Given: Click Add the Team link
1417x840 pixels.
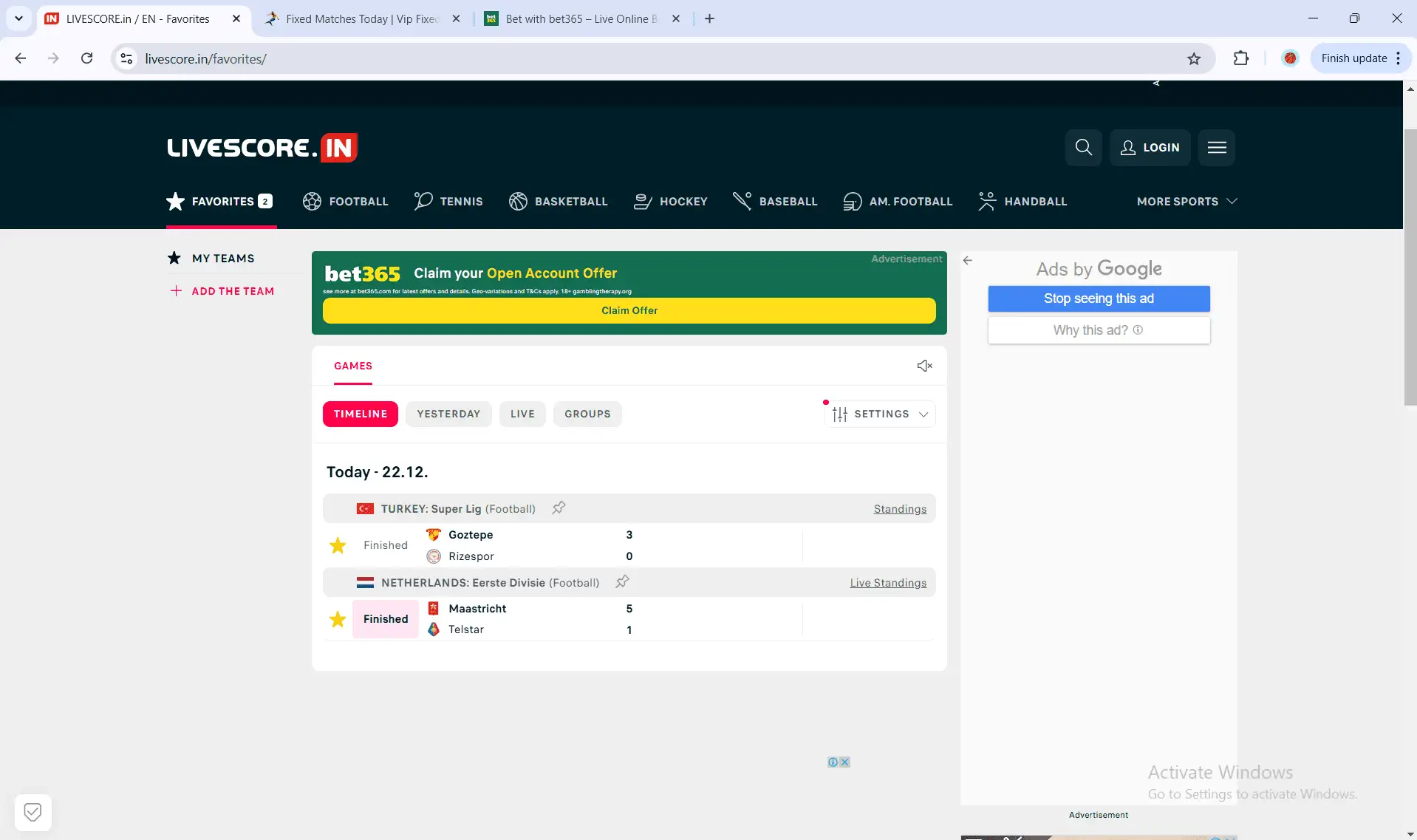Looking at the screenshot, I should tap(222, 291).
